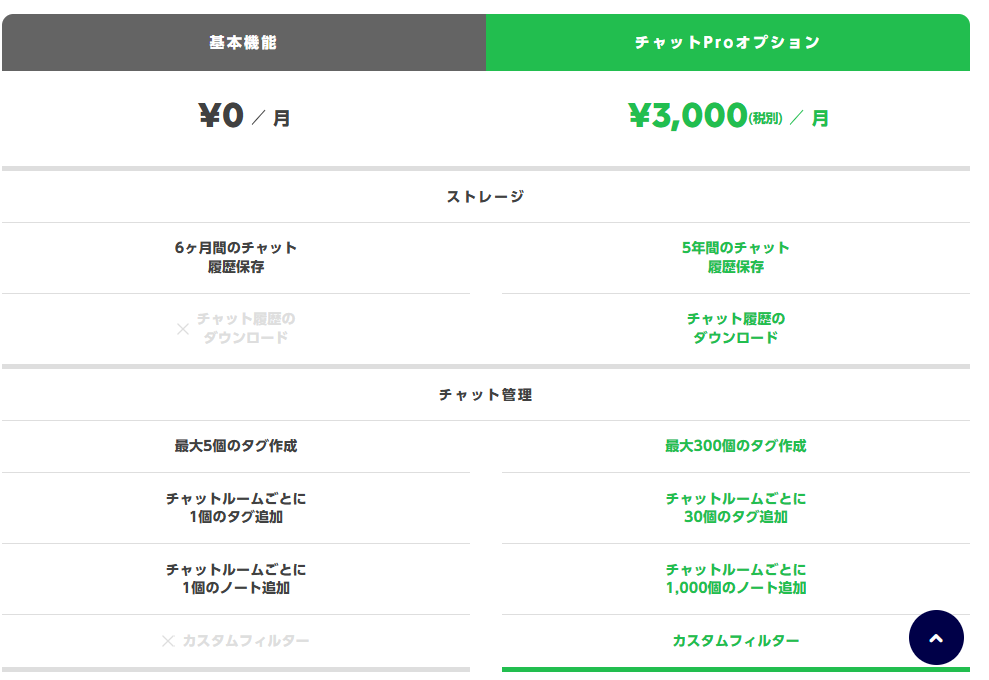Click チャットルームごとに30個のタグ追加 text

pos(736,507)
